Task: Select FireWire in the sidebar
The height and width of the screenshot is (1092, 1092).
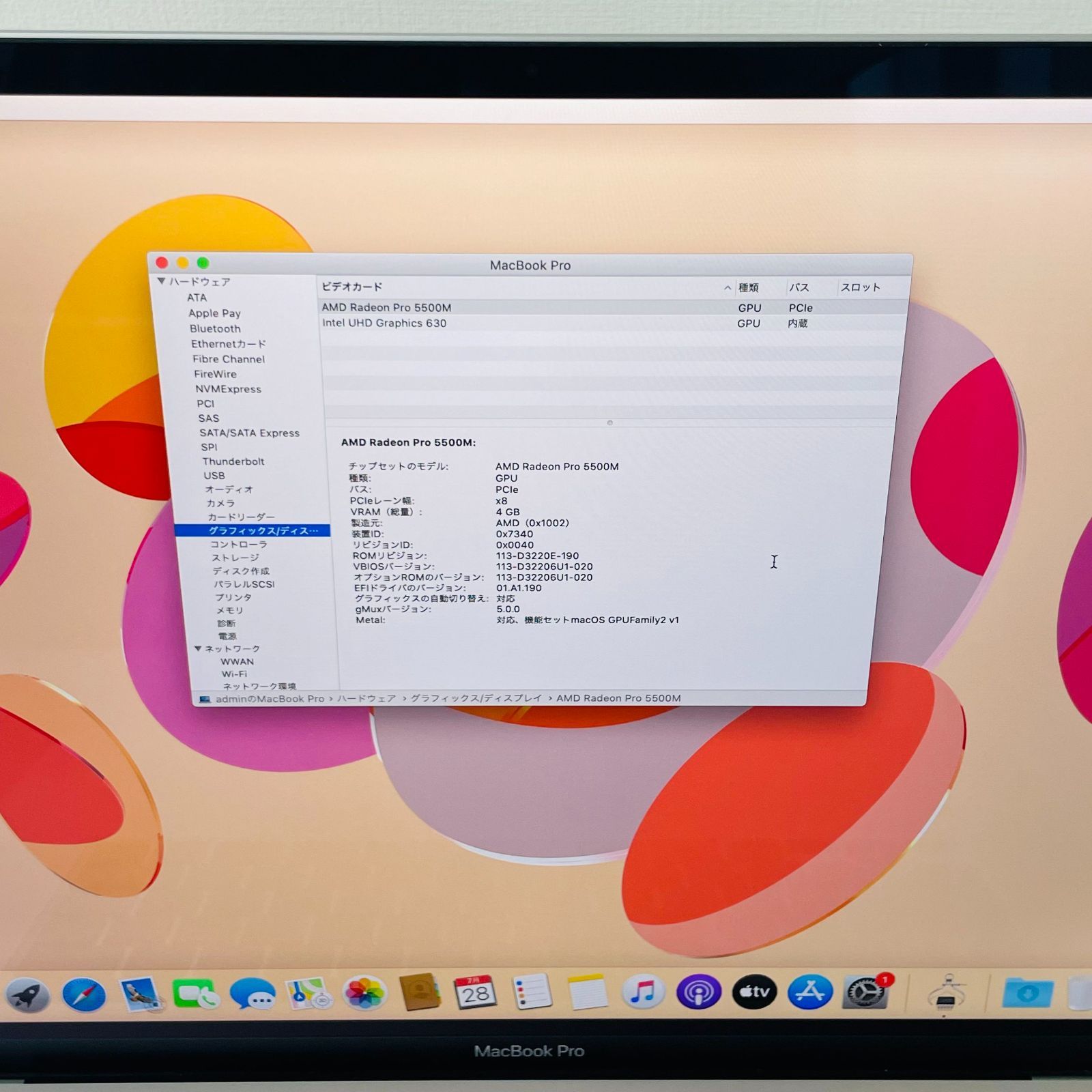Action: point(215,374)
